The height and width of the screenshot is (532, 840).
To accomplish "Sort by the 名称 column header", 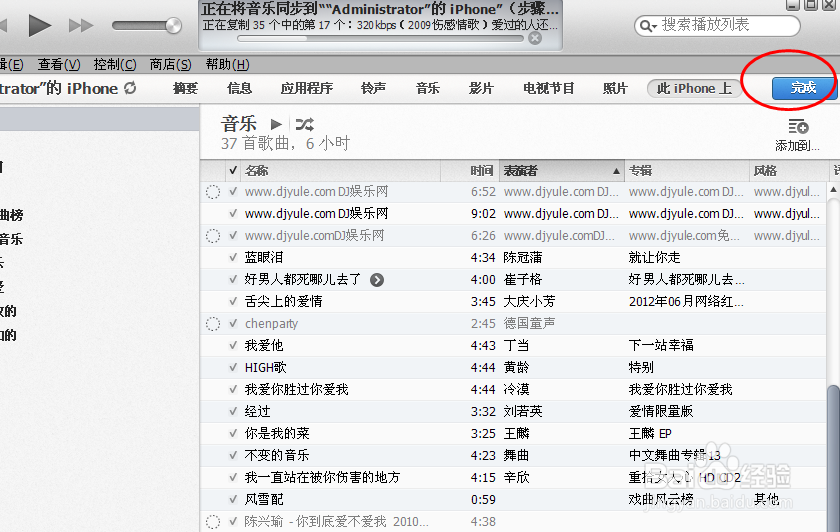I will point(342,170).
